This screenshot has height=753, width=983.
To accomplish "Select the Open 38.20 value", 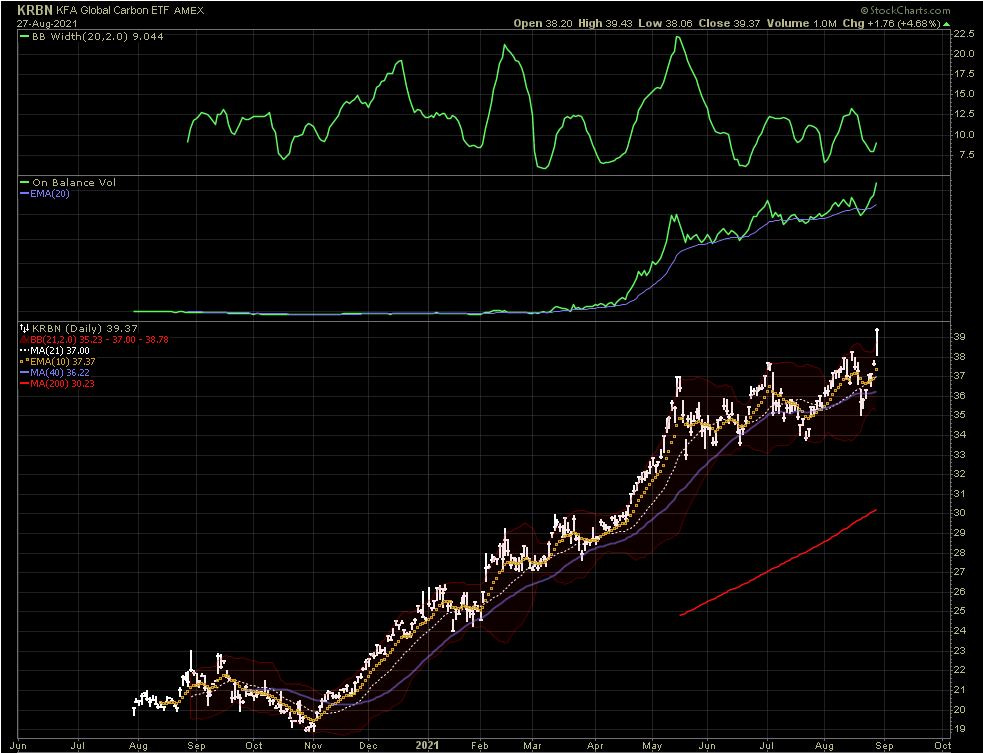I will 543,23.
